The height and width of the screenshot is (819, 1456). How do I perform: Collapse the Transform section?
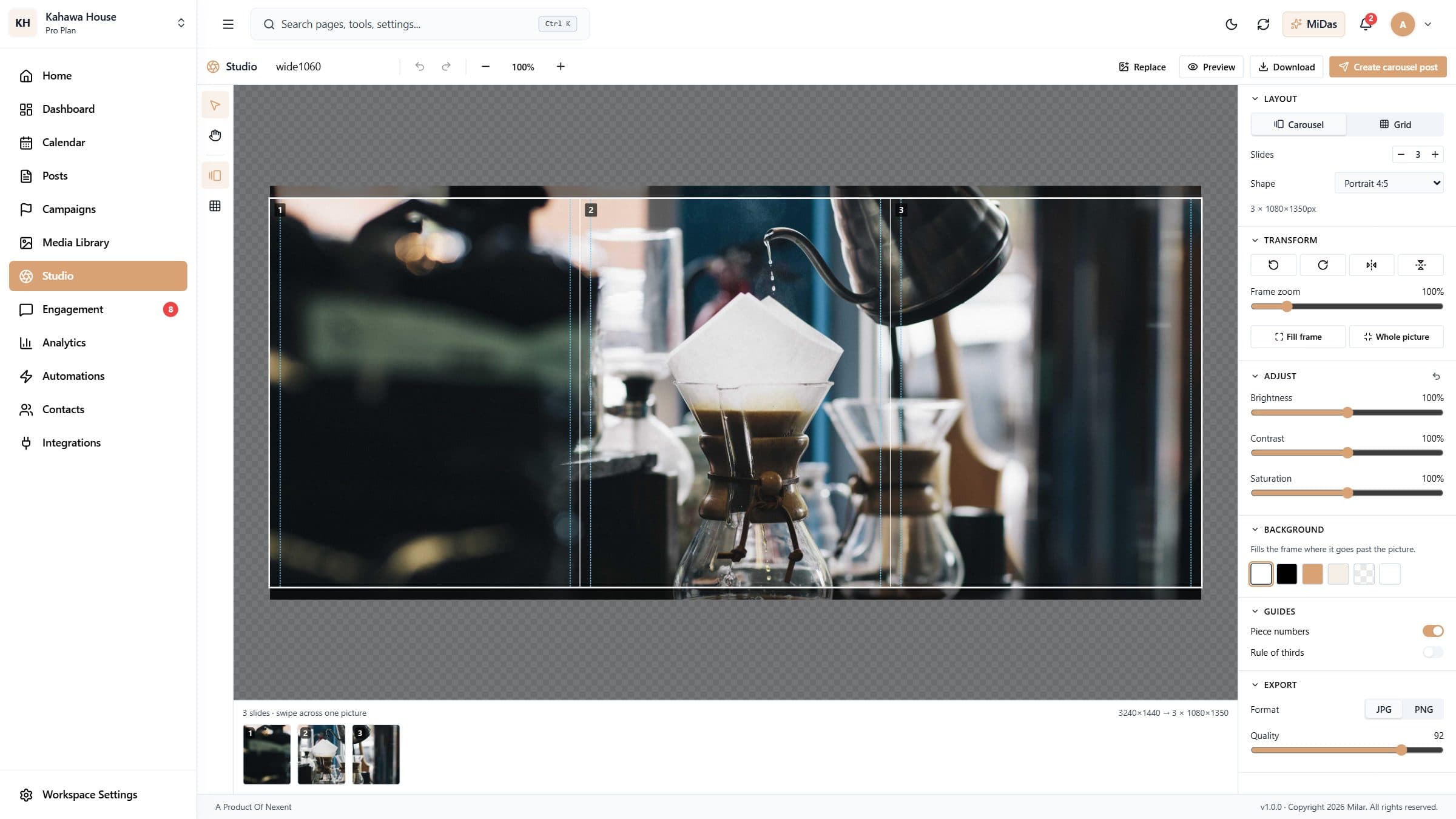(1284, 240)
